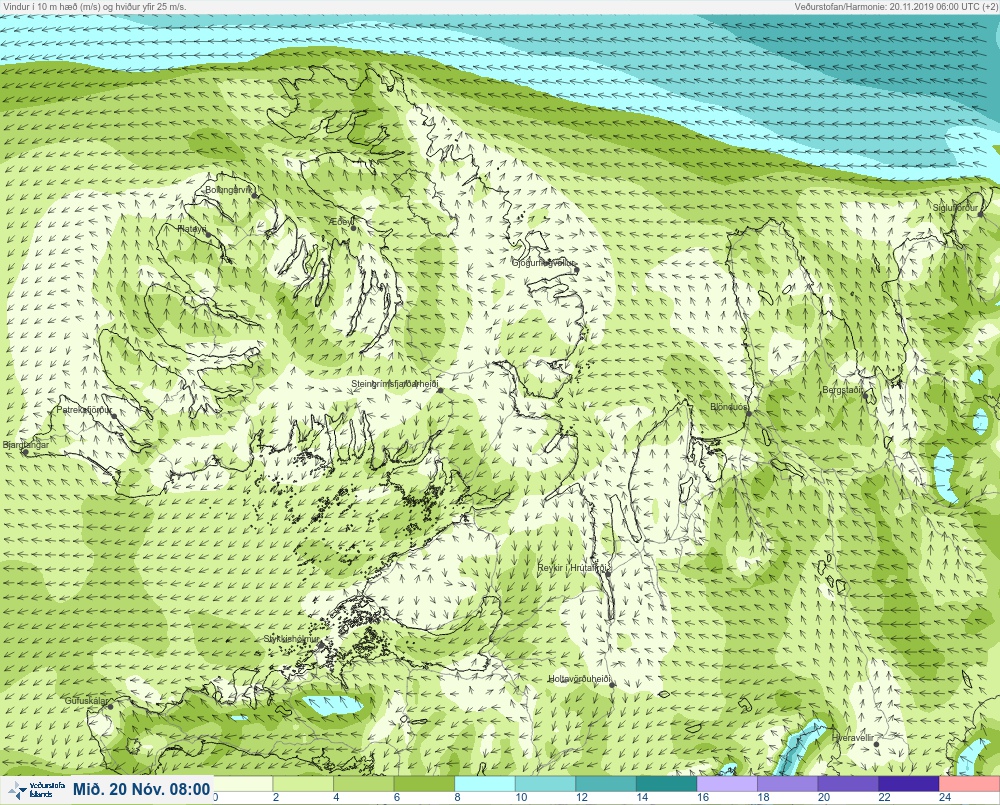This screenshot has width=1000, height=805.
Task: Click the Bolungarvík station label
Action: (229, 190)
